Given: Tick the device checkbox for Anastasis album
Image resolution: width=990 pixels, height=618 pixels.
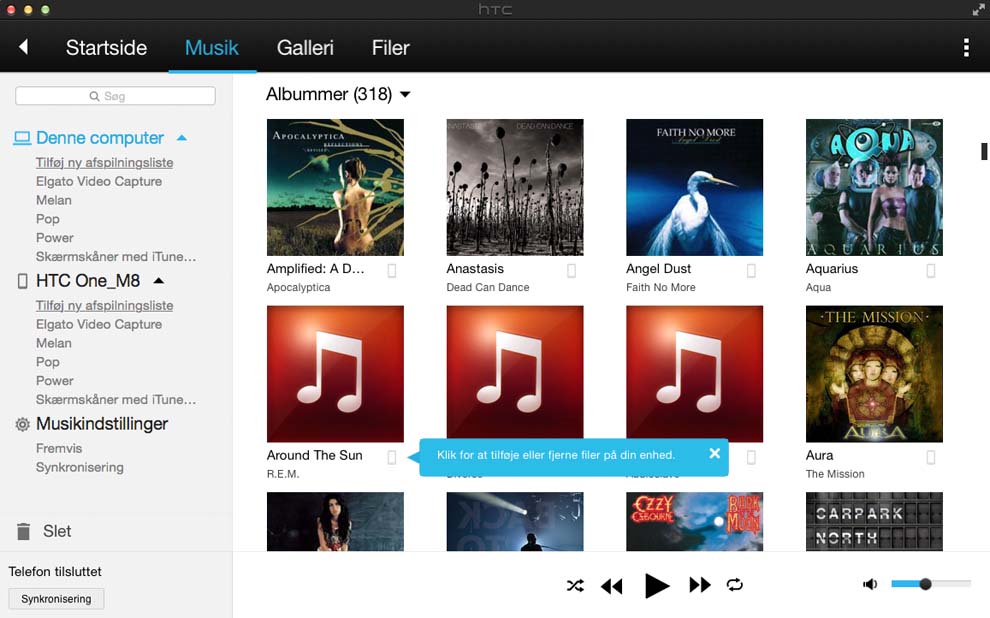Looking at the screenshot, I should coord(571,271).
